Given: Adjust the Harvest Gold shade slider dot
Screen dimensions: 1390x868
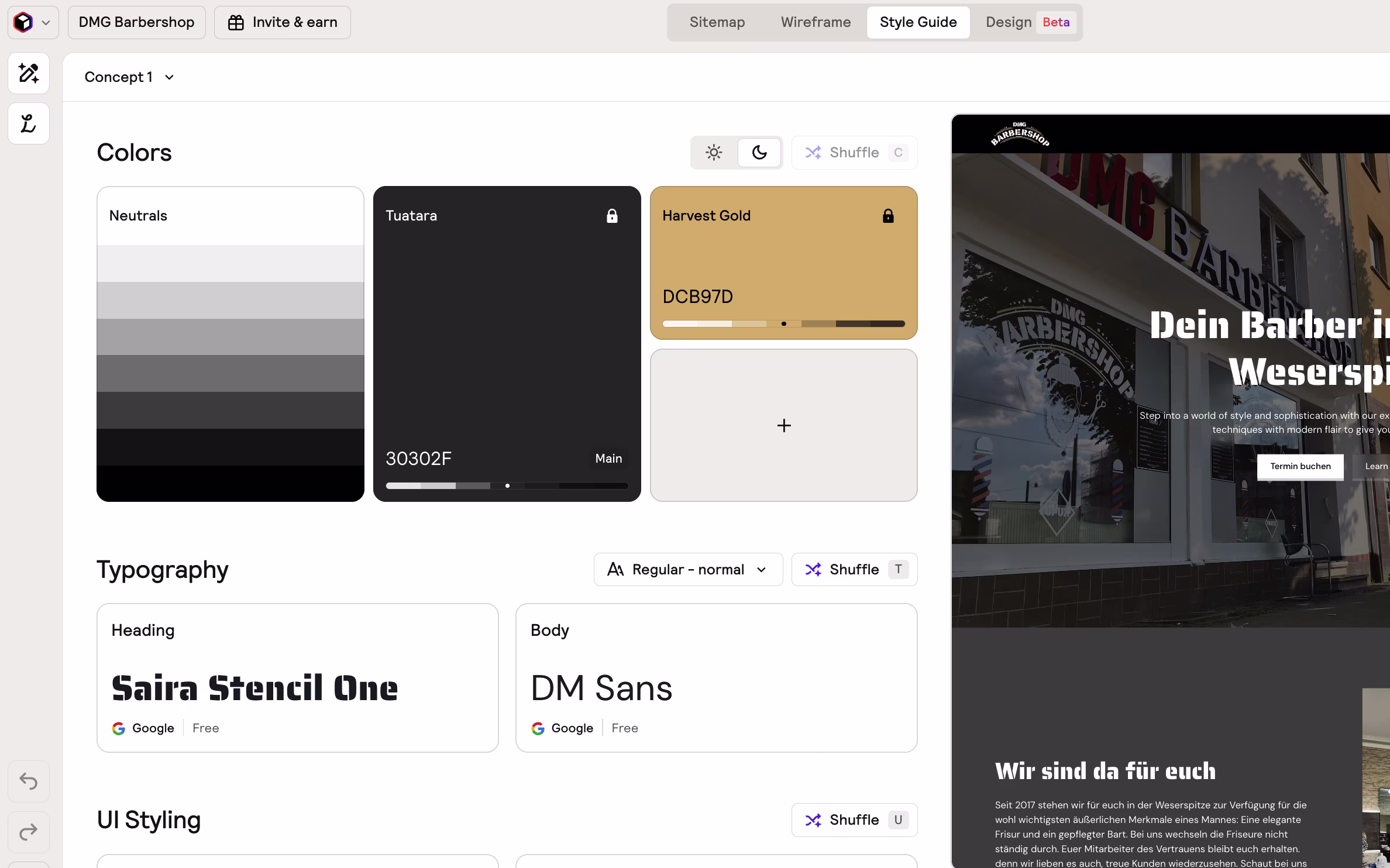Looking at the screenshot, I should tap(783, 323).
